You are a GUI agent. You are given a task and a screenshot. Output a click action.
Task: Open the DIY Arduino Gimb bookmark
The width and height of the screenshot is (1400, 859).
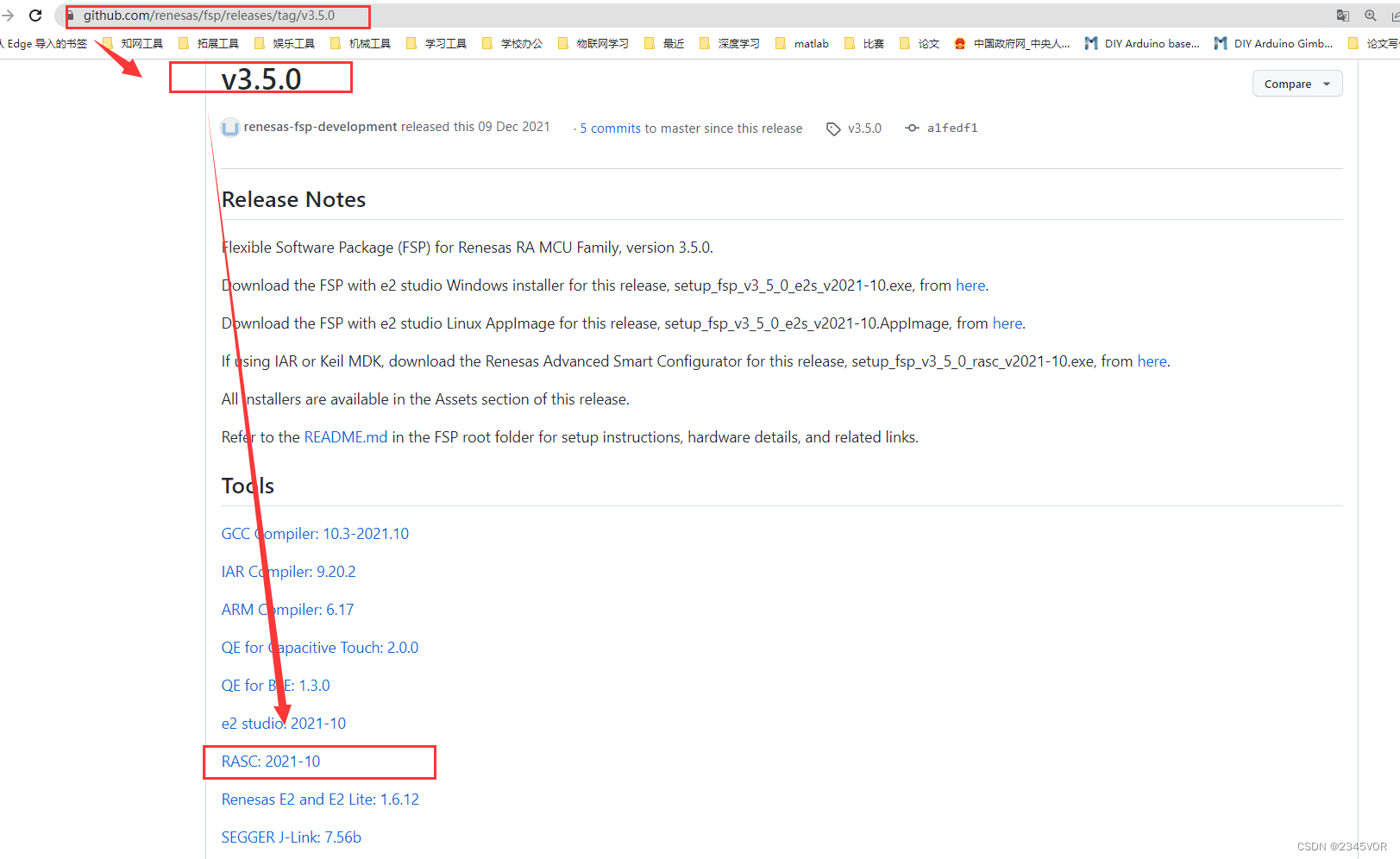(1274, 44)
